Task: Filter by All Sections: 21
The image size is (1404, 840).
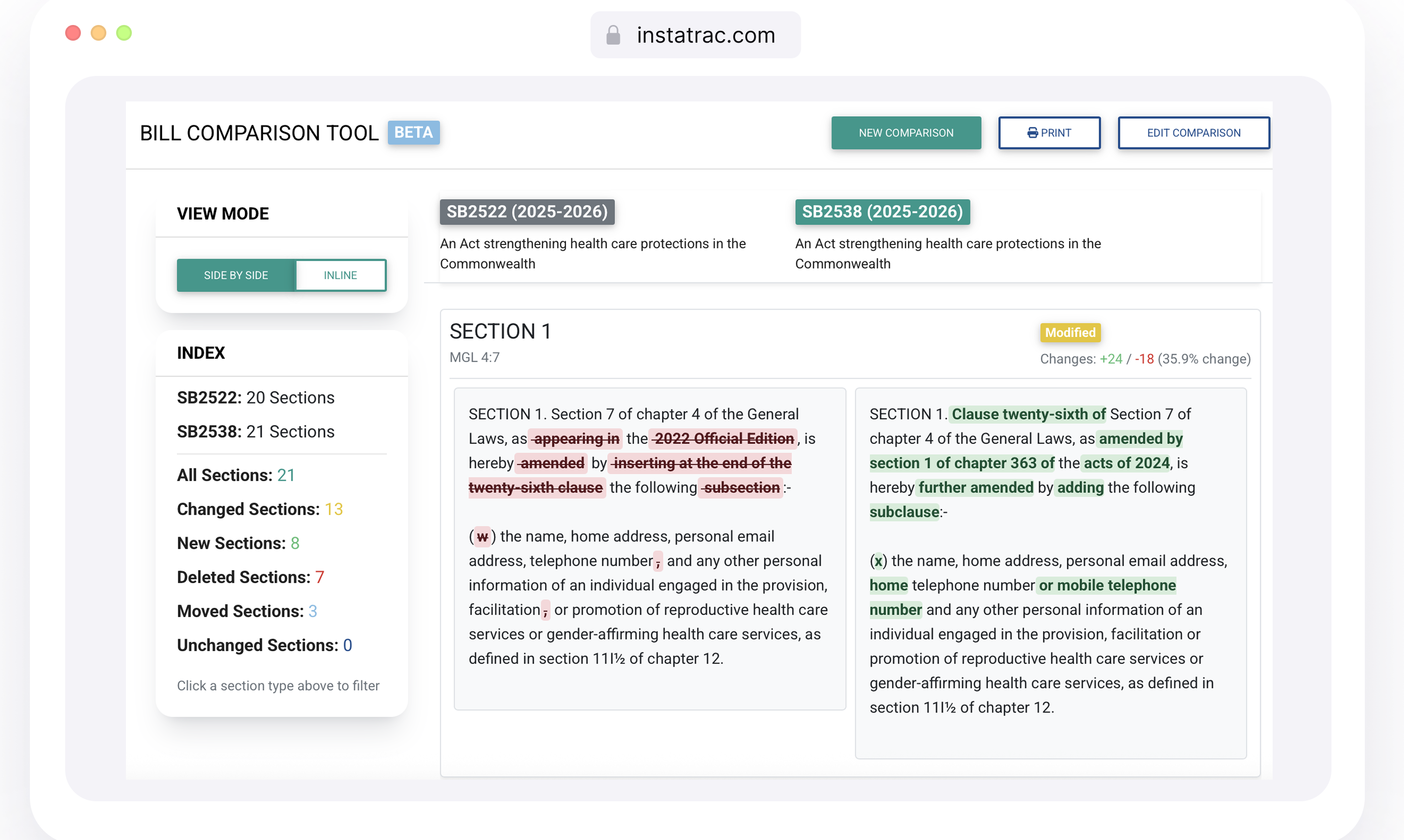Action: 236,474
